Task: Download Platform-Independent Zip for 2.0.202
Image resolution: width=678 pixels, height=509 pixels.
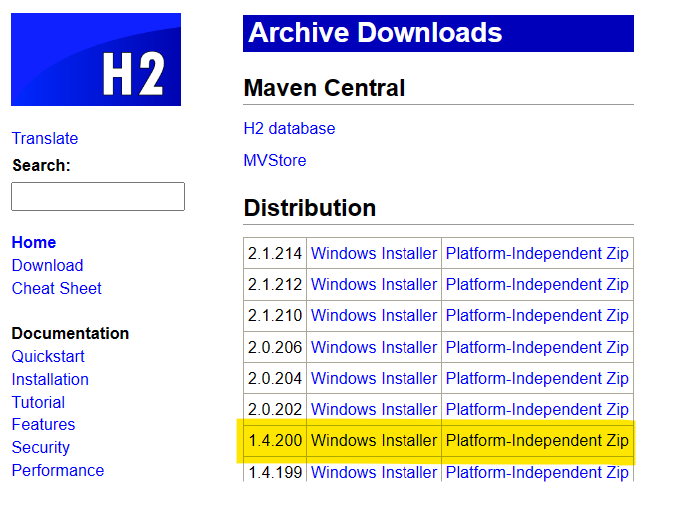Action: [537, 409]
